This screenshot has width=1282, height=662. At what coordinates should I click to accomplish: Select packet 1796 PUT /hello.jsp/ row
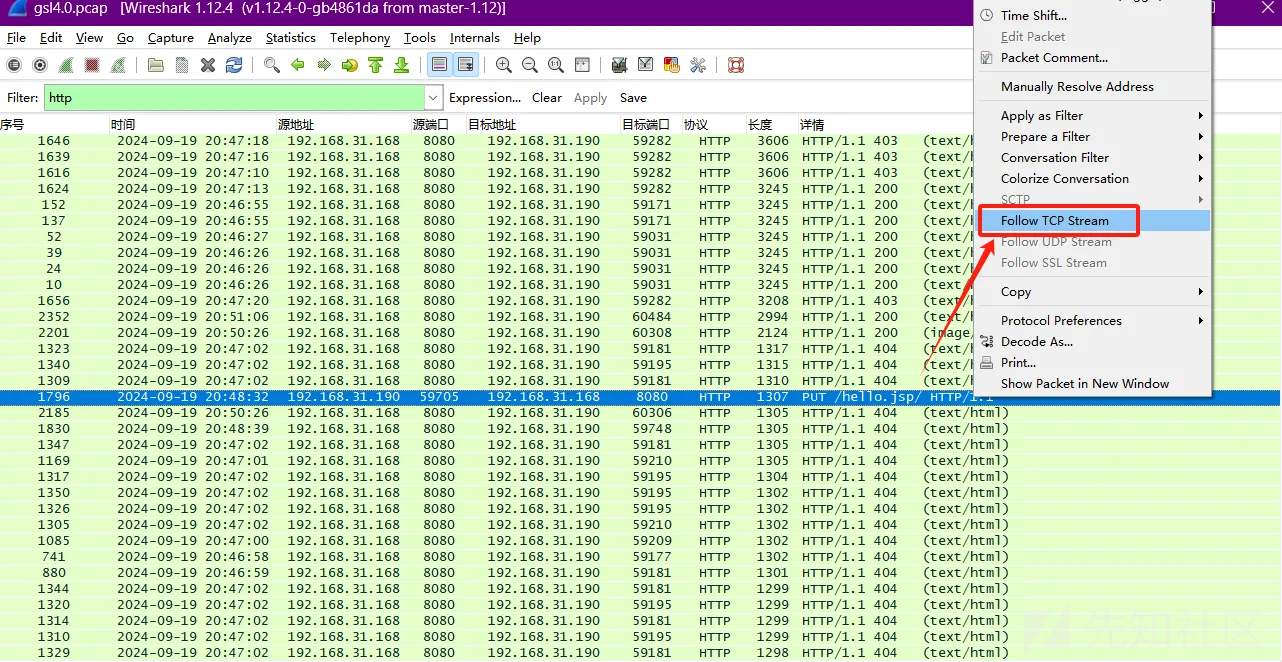(x=640, y=397)
